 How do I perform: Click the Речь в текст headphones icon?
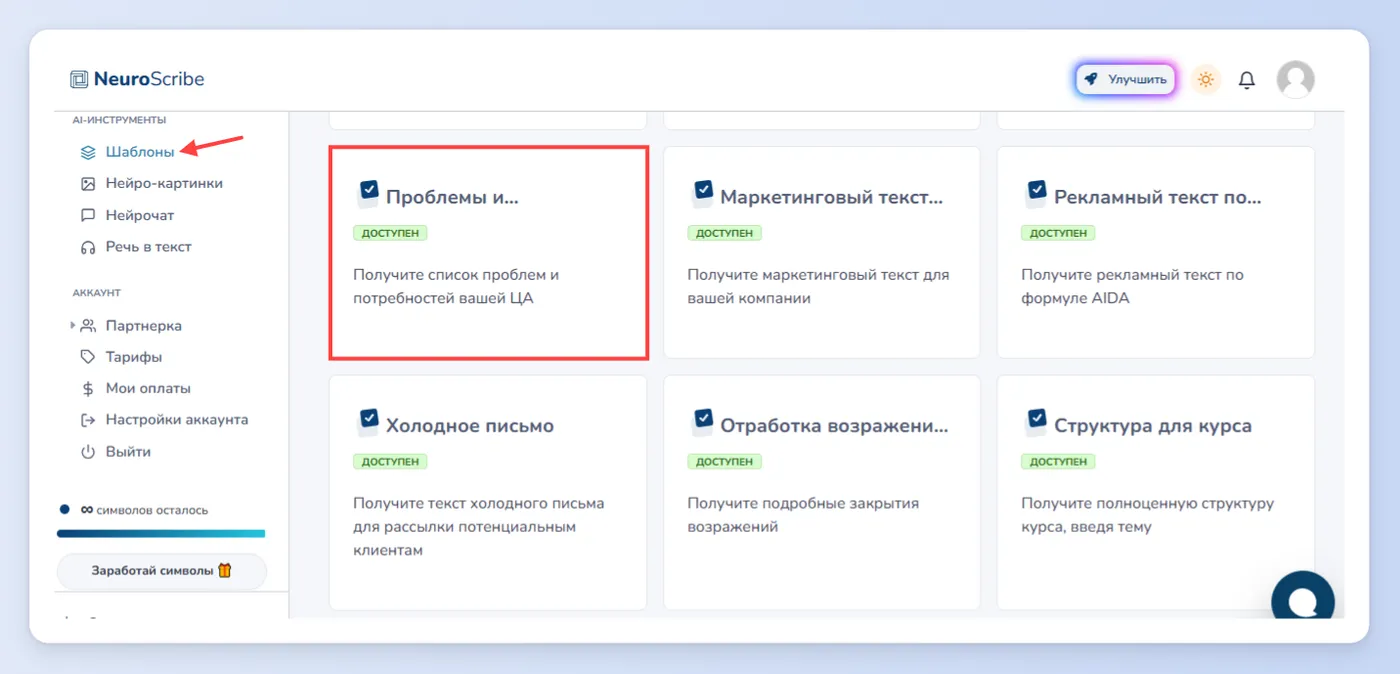point(88,246)
